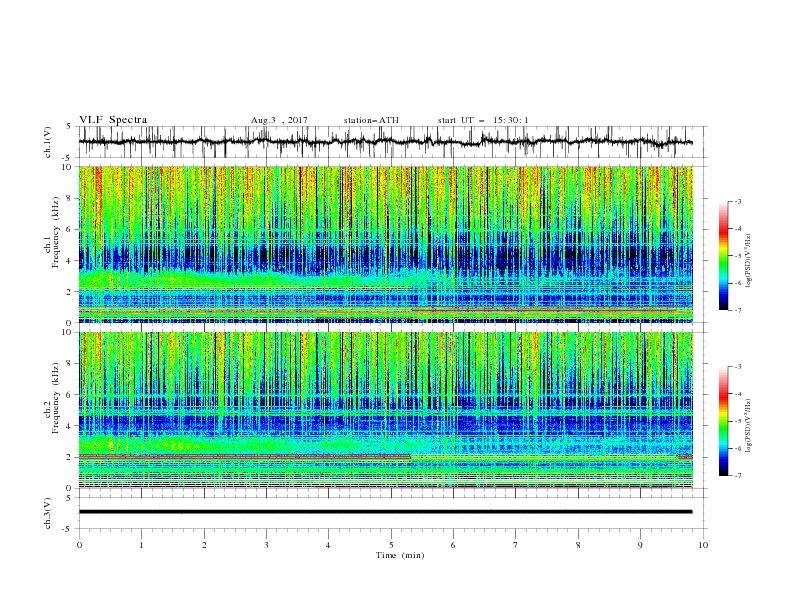Click the ch.2 PSD color bar

coord(724,421)
